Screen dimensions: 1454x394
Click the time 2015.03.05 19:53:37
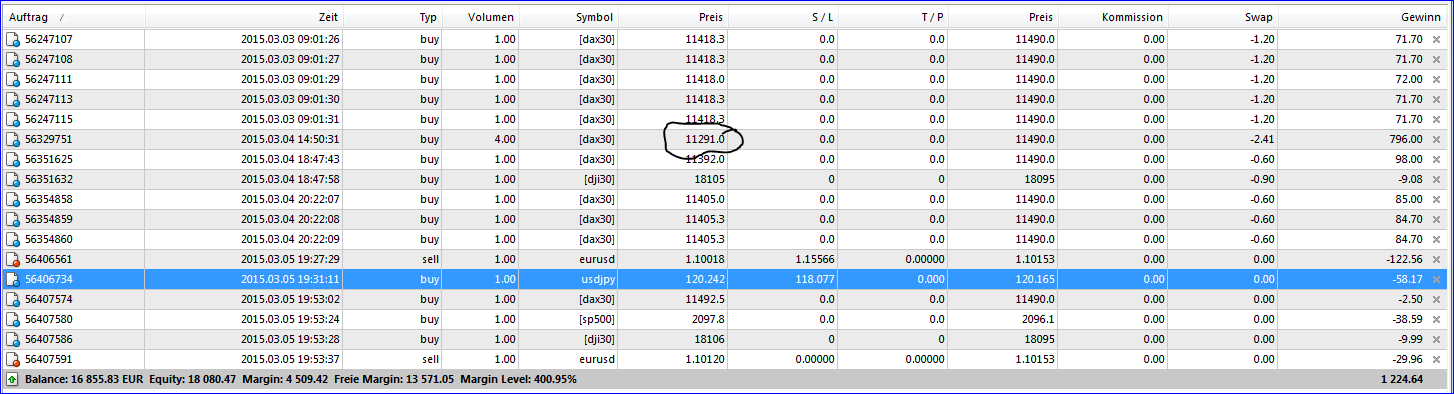pos(290,359)
